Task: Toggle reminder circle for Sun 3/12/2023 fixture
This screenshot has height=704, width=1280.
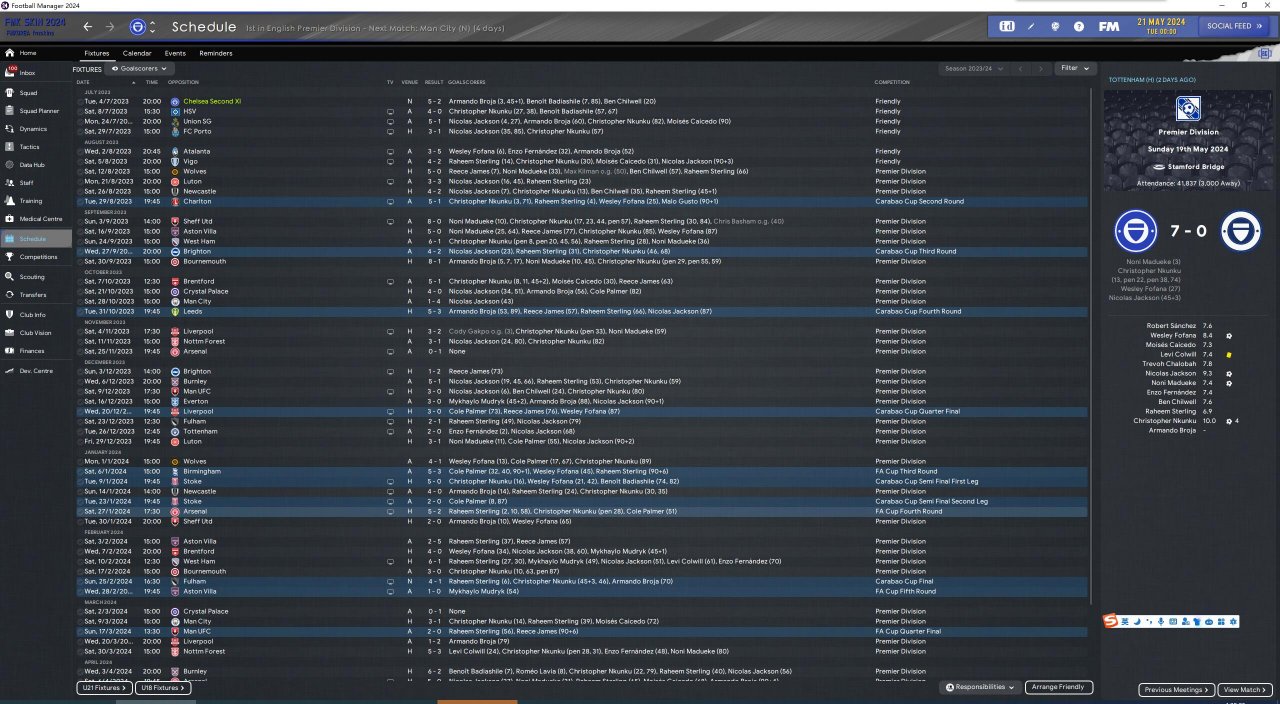Action: coord(81,371)
